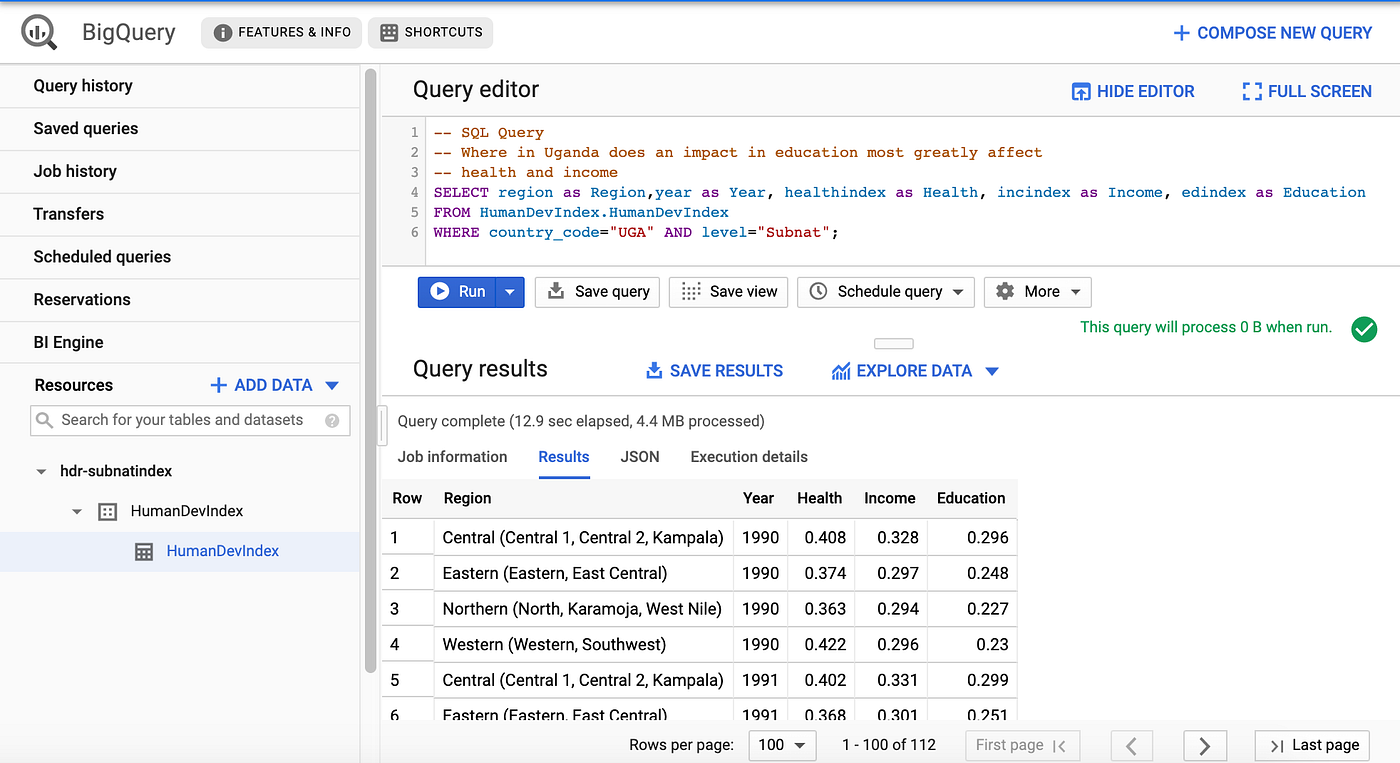
Task: Open the Rows per page dropdown
Action: pos(782,745)
